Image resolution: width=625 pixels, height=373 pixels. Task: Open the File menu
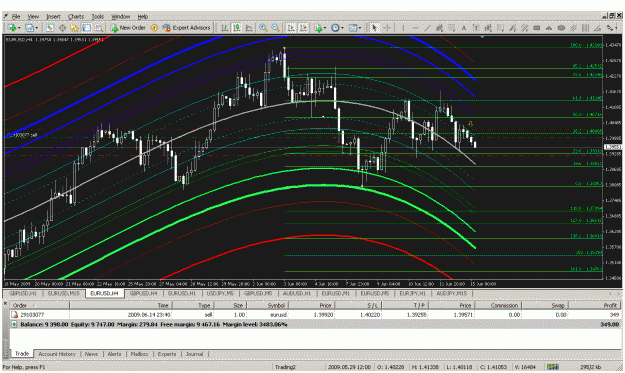pyautogui.click(x=16, y=16)
